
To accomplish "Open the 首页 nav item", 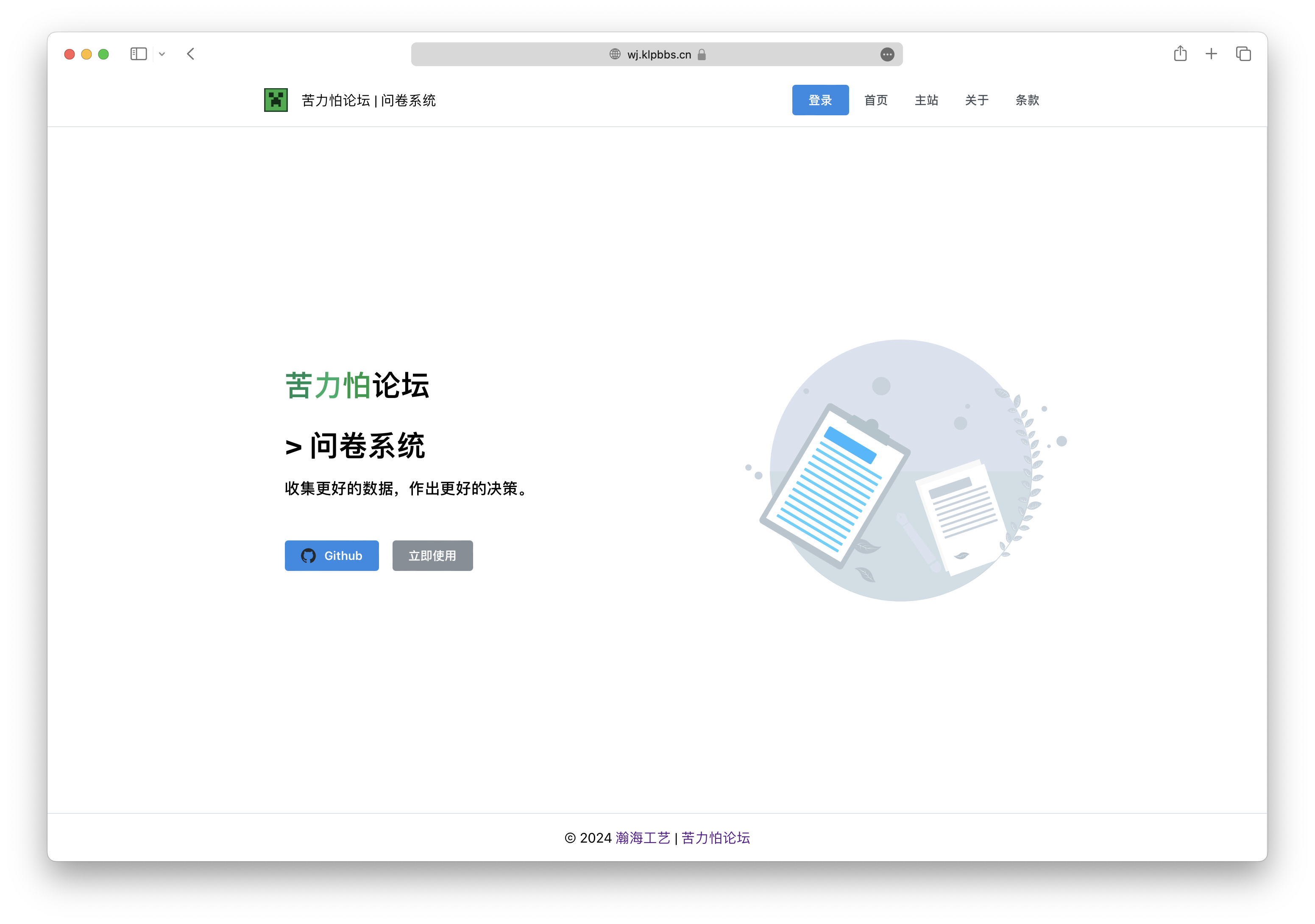I will tap(876, 100).
